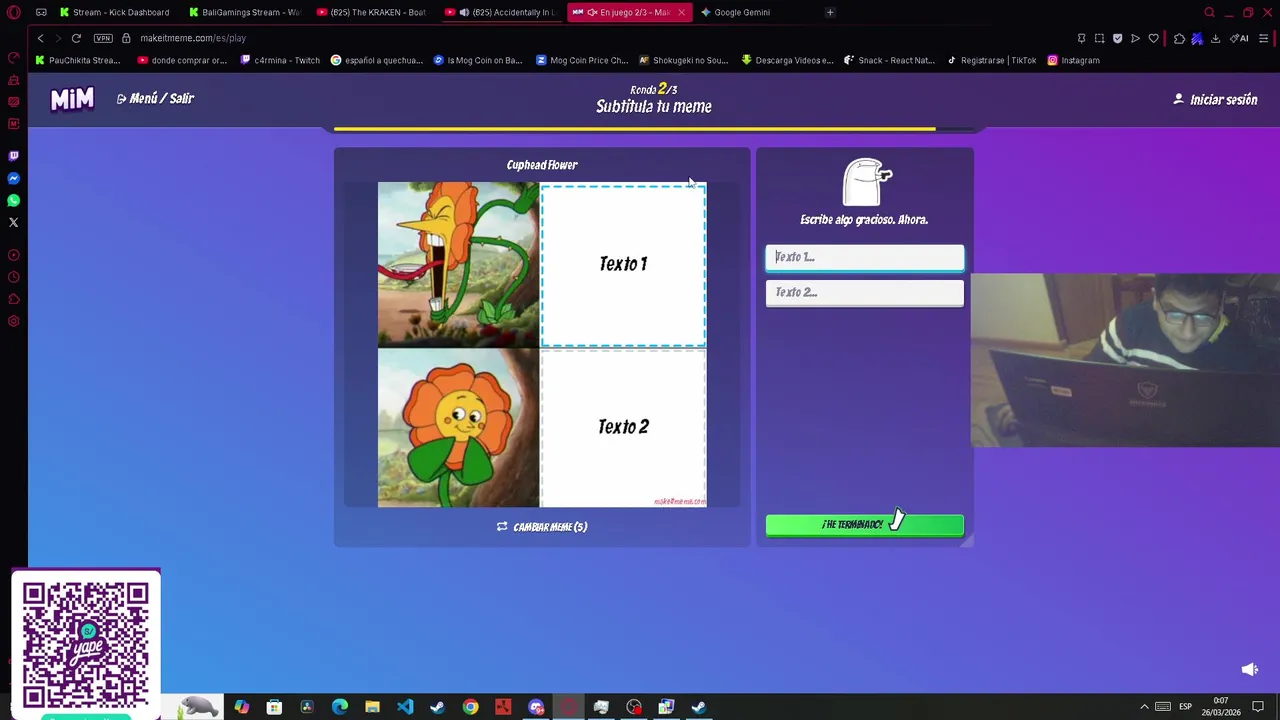This screenshot has width=1280, height=720.
Task: Open the taskbar clock 0:07
Action: click(x=1220, y=707)
